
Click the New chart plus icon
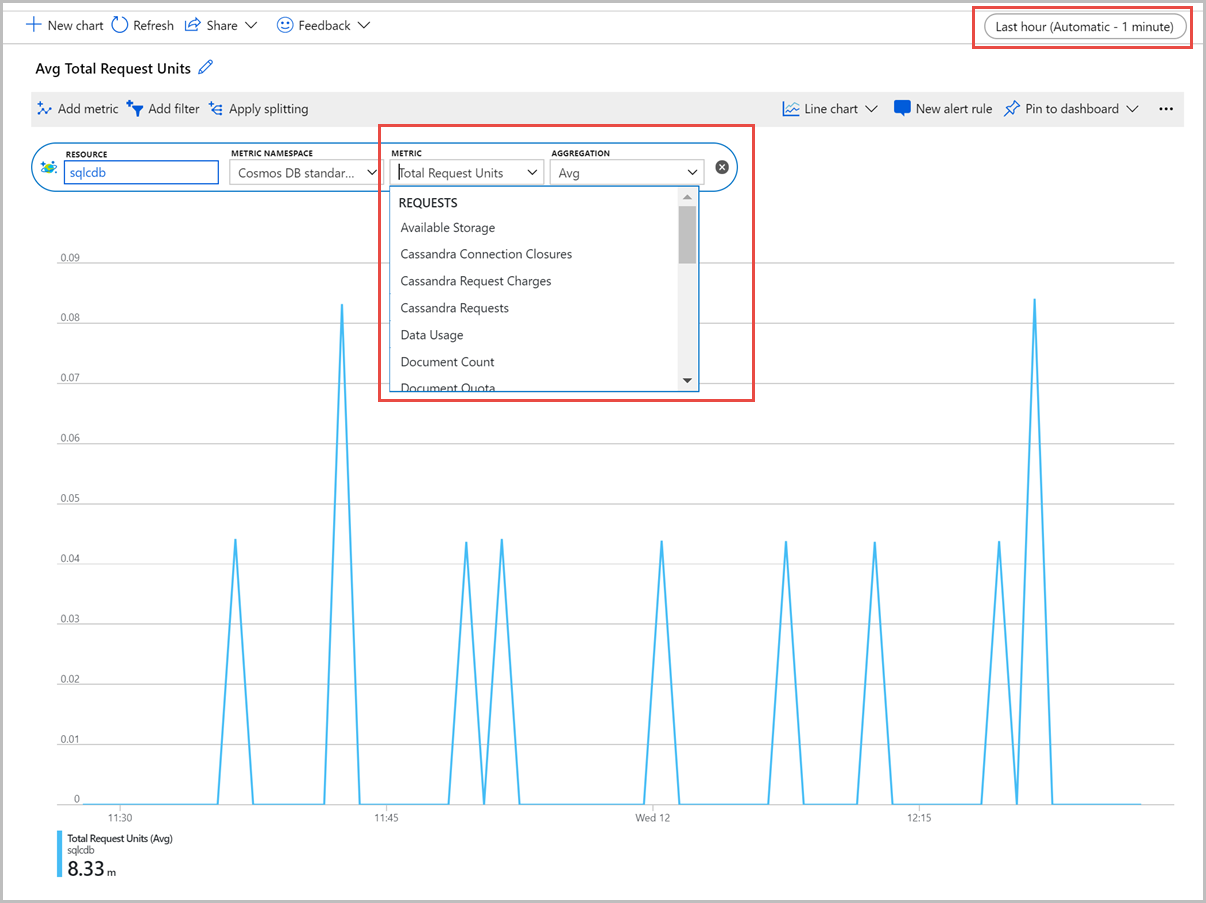33,25
